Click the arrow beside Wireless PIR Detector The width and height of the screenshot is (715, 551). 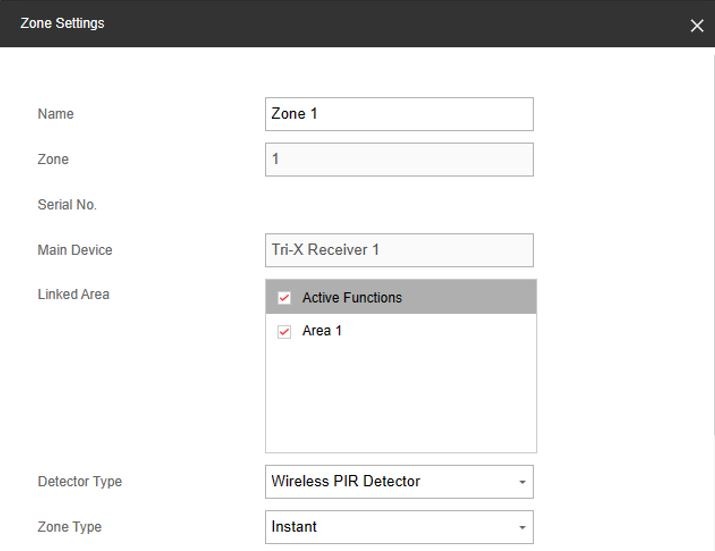click(523, 482)
